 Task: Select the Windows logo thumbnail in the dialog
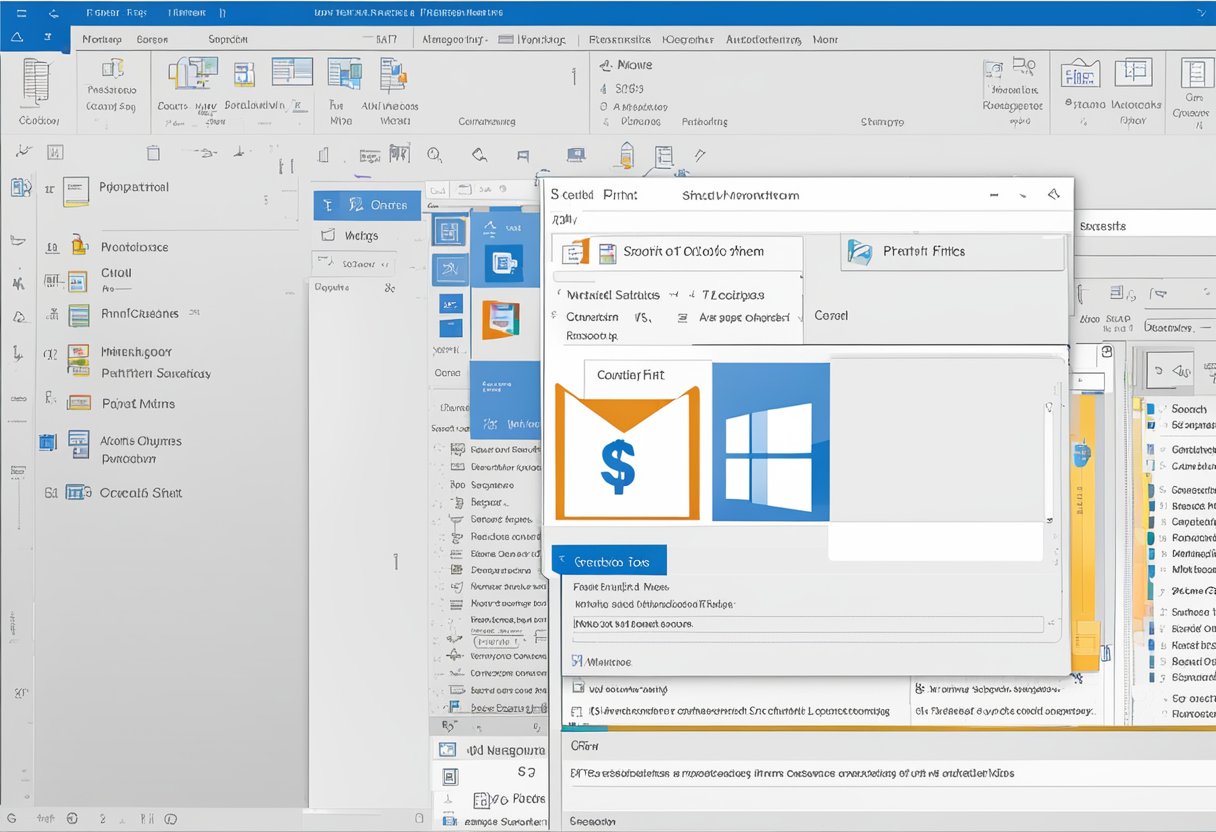tap(770, 450)
